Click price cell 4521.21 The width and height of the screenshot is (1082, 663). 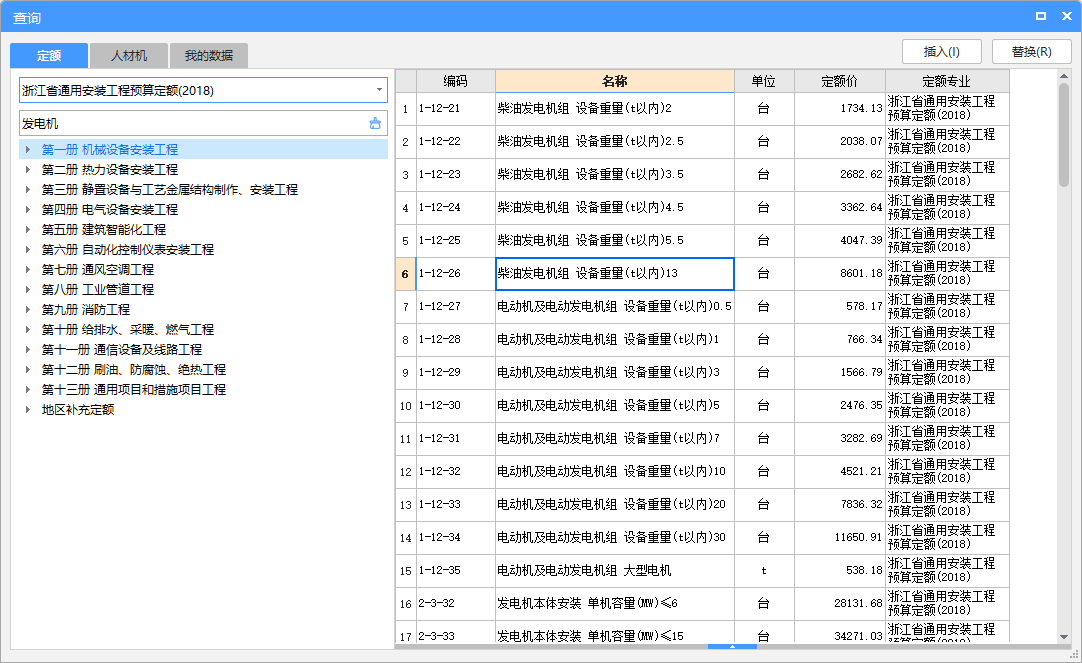pos(840,471)
